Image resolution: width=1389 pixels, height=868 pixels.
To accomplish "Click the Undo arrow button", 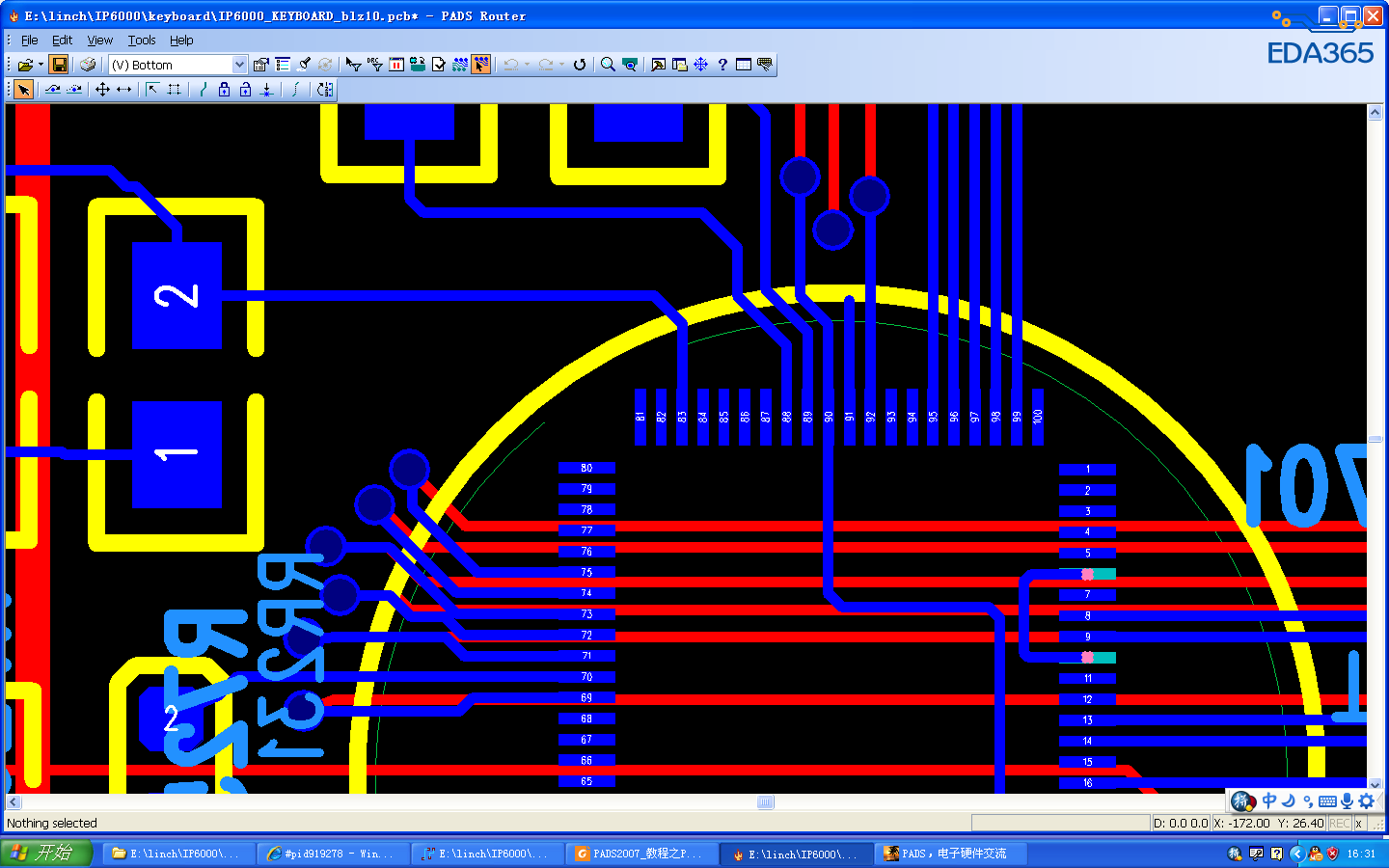I will 511,65.
